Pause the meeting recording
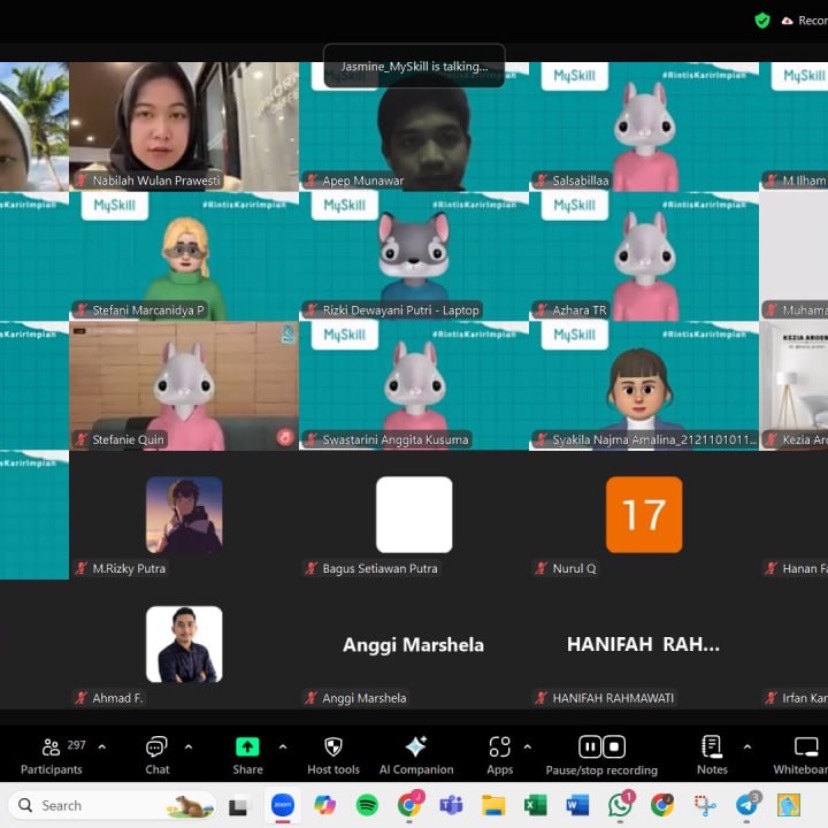 pos(590,747)
